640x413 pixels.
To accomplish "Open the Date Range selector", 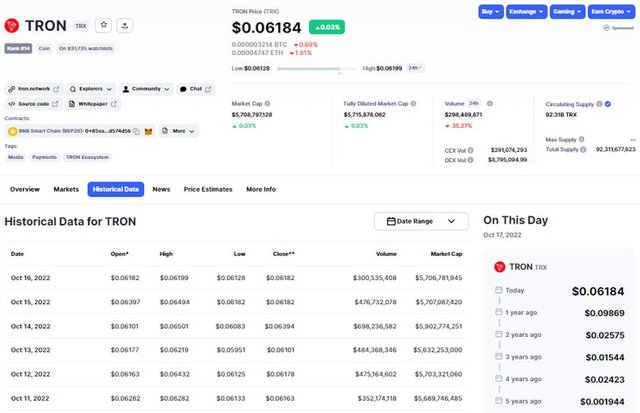I will click(421, 221).
